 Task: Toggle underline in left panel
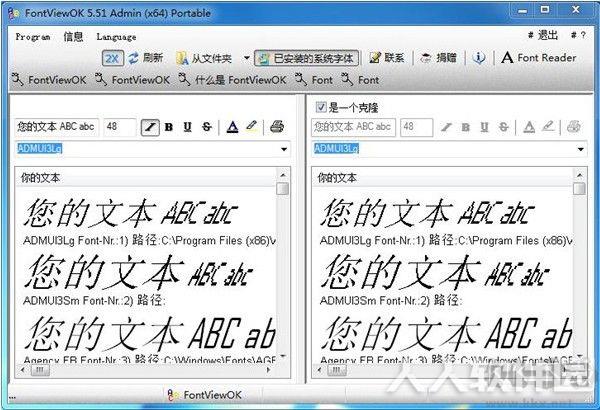[x=188, y=127]
